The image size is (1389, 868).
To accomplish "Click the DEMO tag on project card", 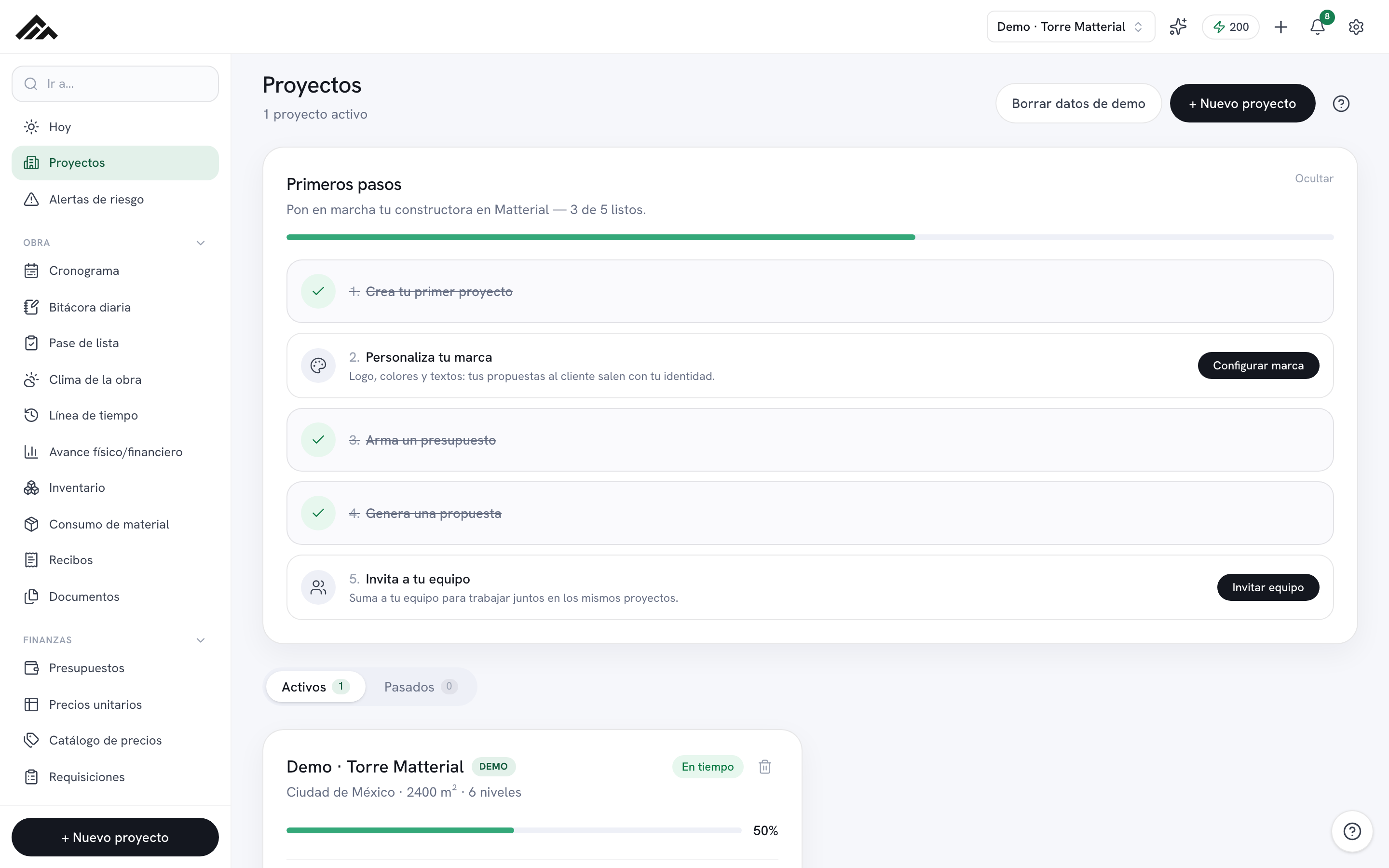I will point(493,766).
